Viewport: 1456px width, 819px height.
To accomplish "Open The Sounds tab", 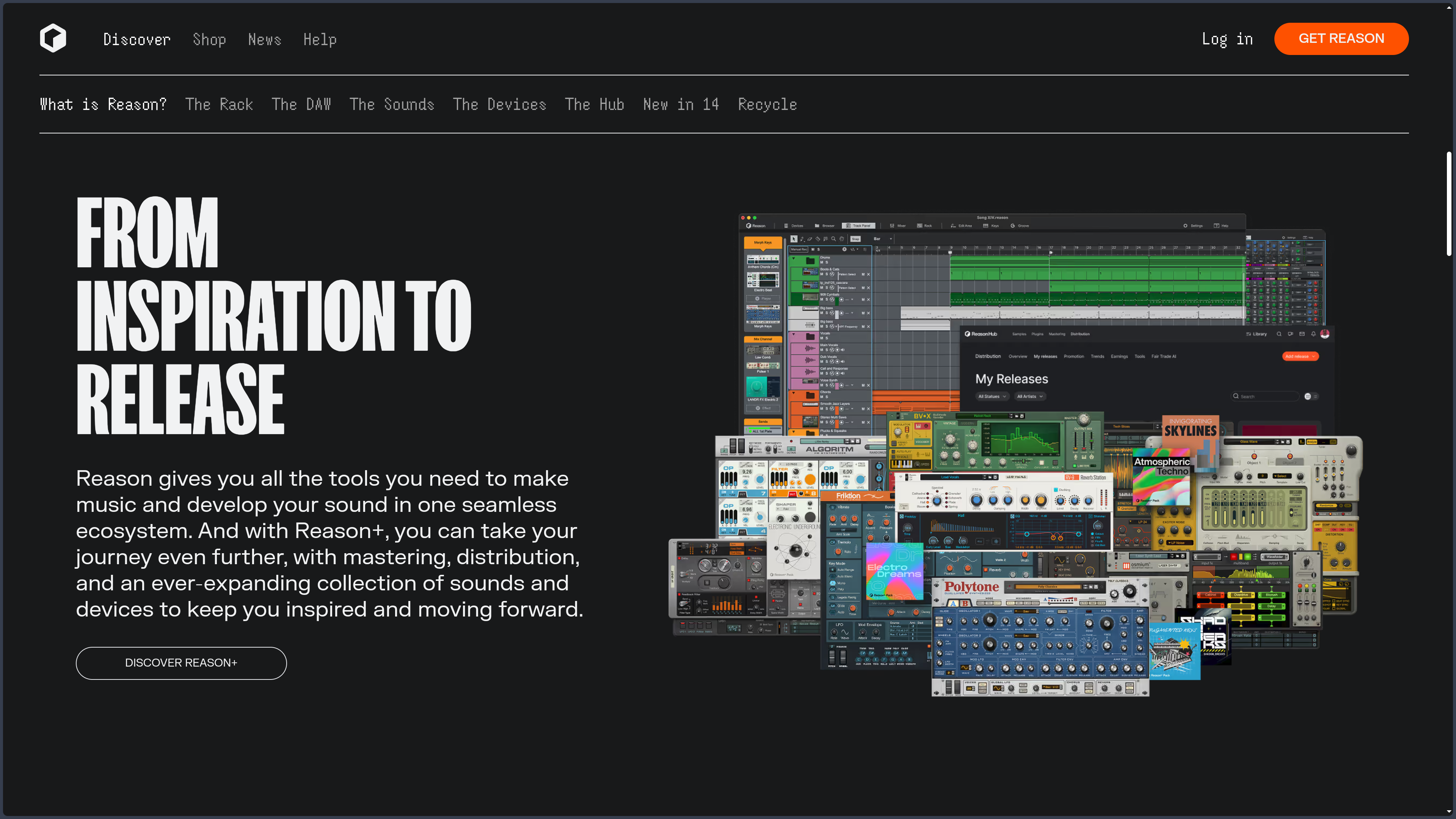I will click(392, 105).
